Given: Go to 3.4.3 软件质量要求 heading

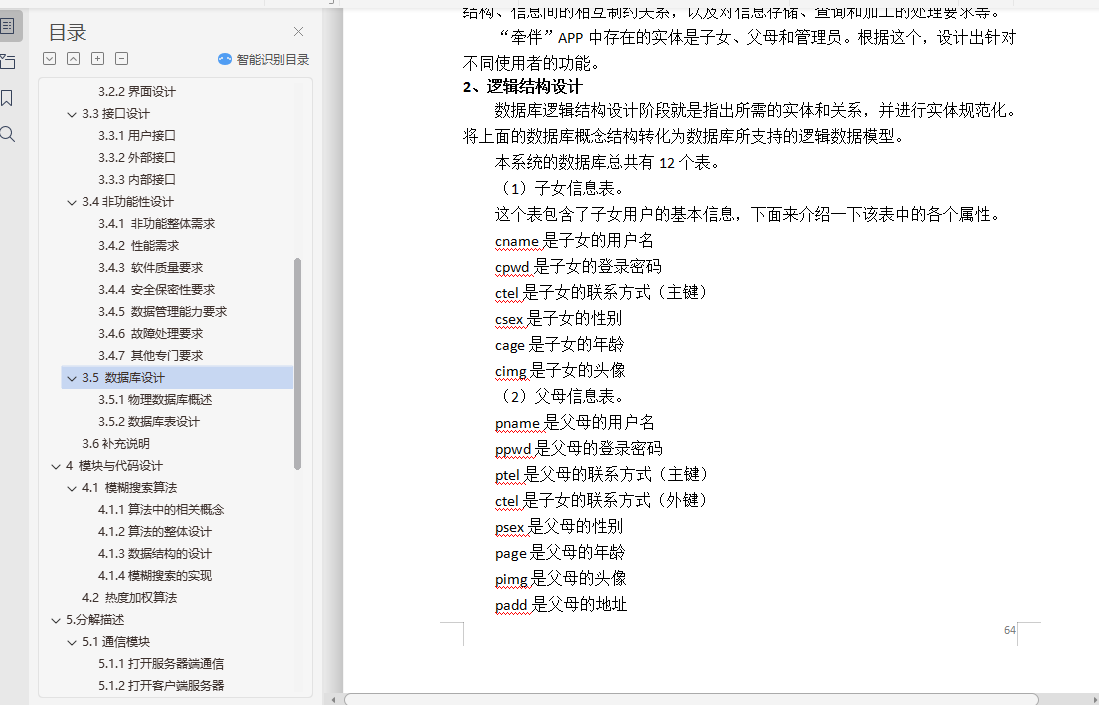Looking at the screenshot, I should coord(151,268).
